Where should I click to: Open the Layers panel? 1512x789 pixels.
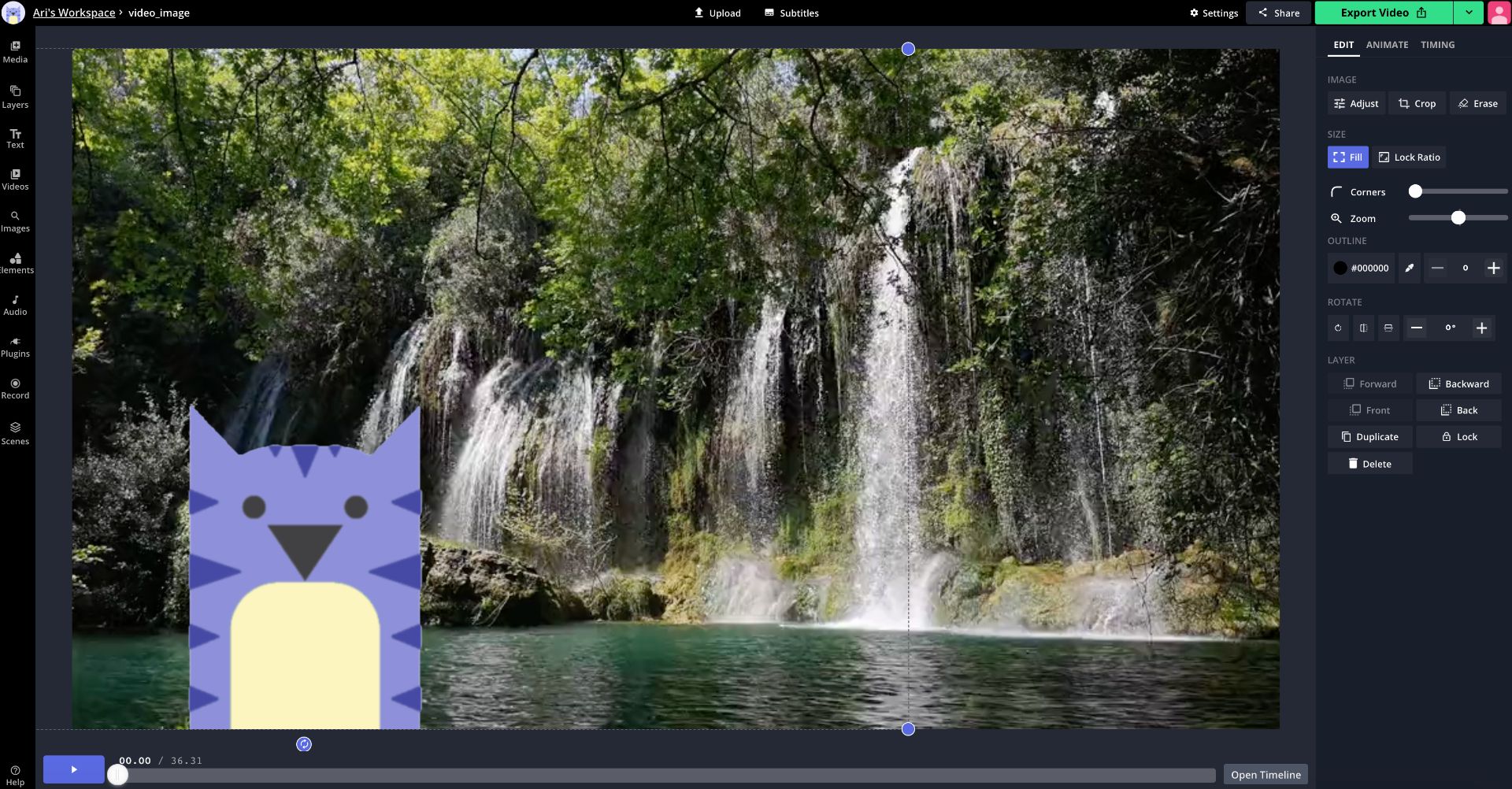[x=15, y=97]
